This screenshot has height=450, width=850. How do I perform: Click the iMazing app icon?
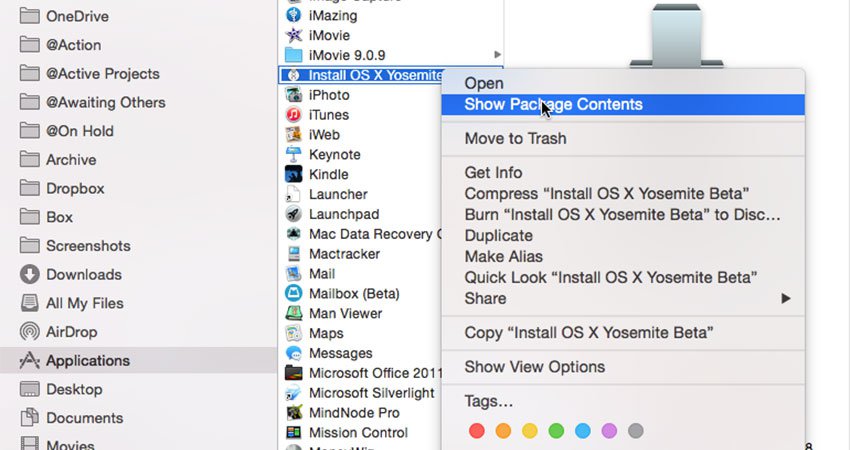293,15
